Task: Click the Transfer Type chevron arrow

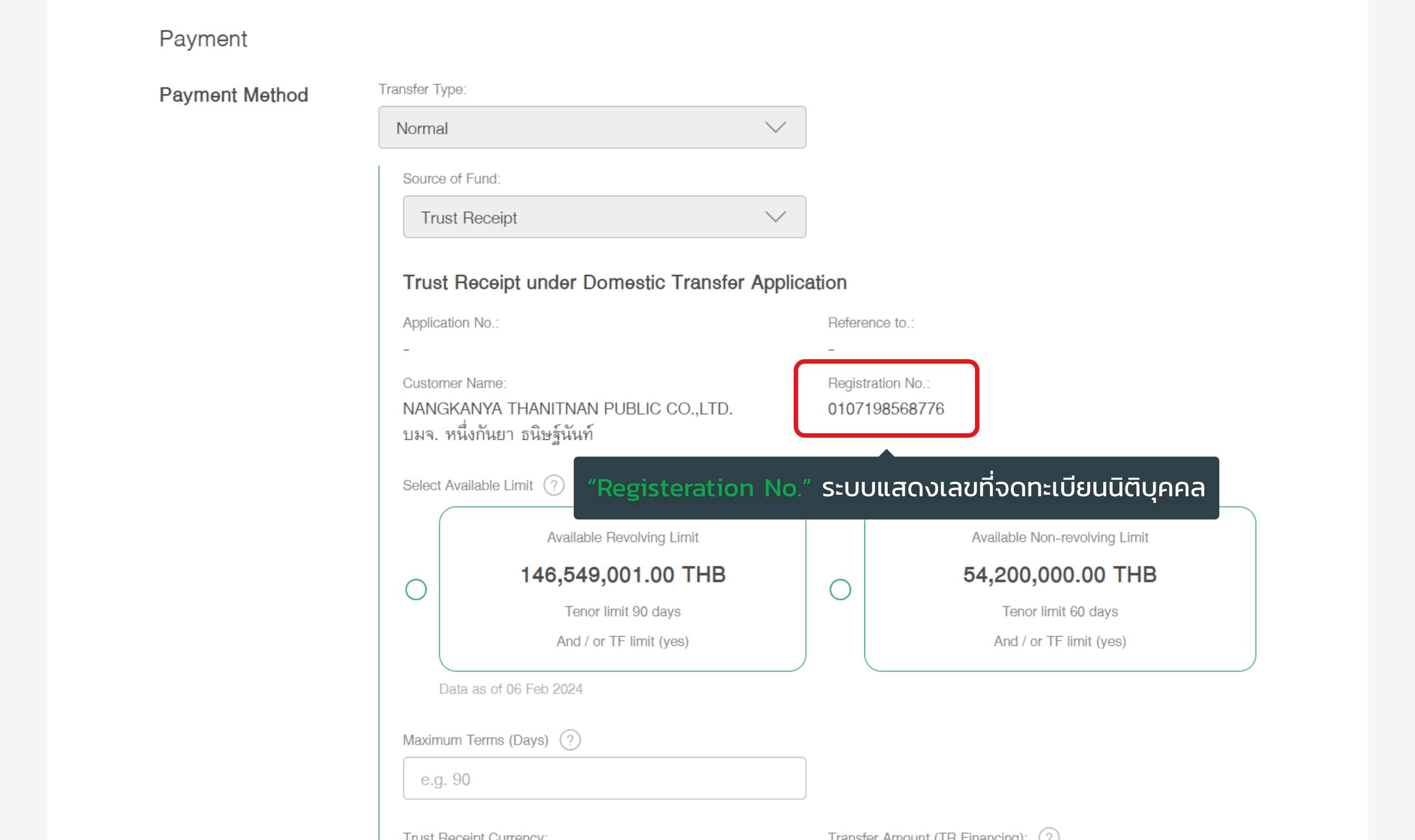Action: coord(775,127)
